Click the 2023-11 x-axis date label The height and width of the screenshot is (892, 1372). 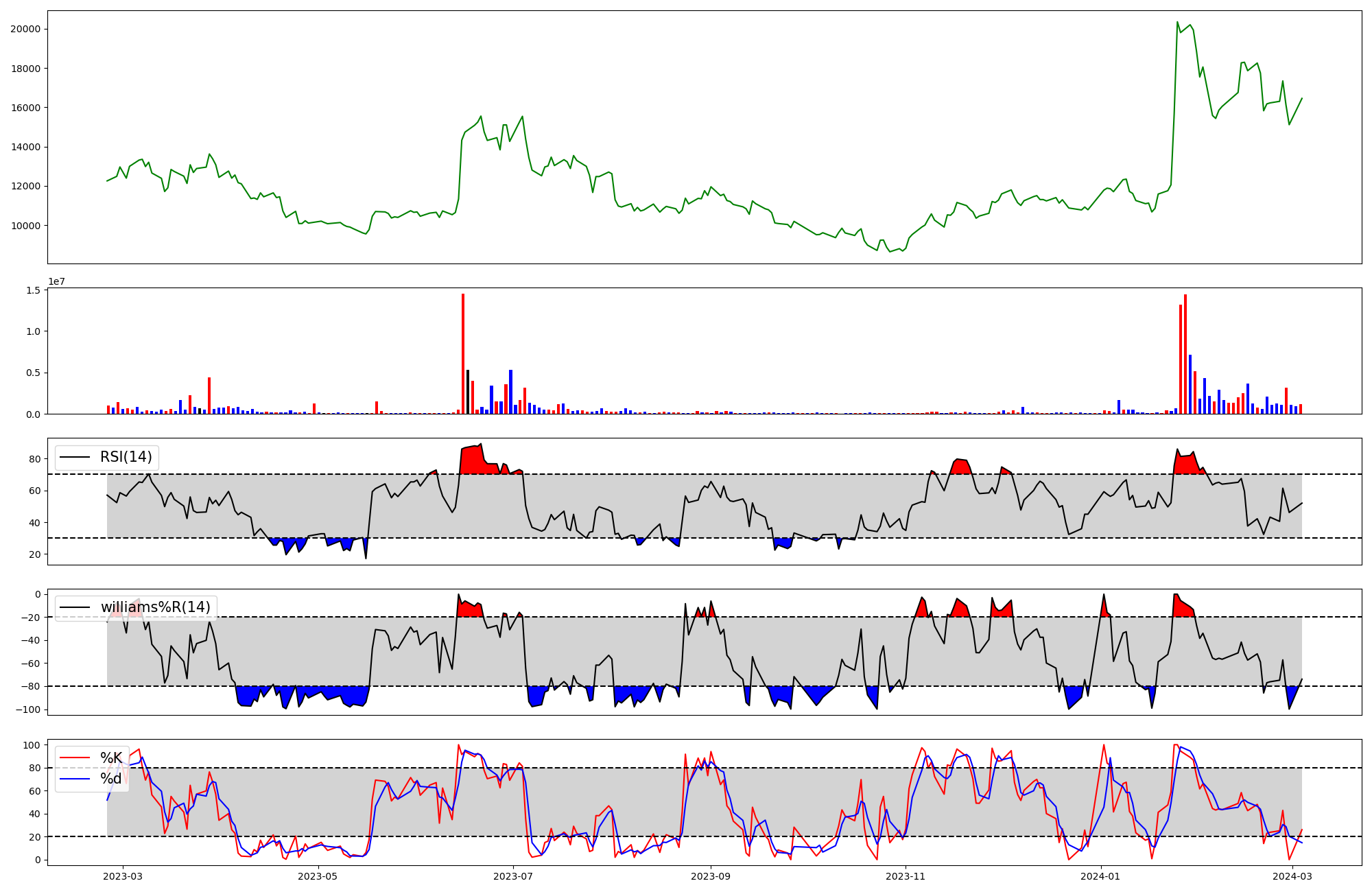point(906,876)
